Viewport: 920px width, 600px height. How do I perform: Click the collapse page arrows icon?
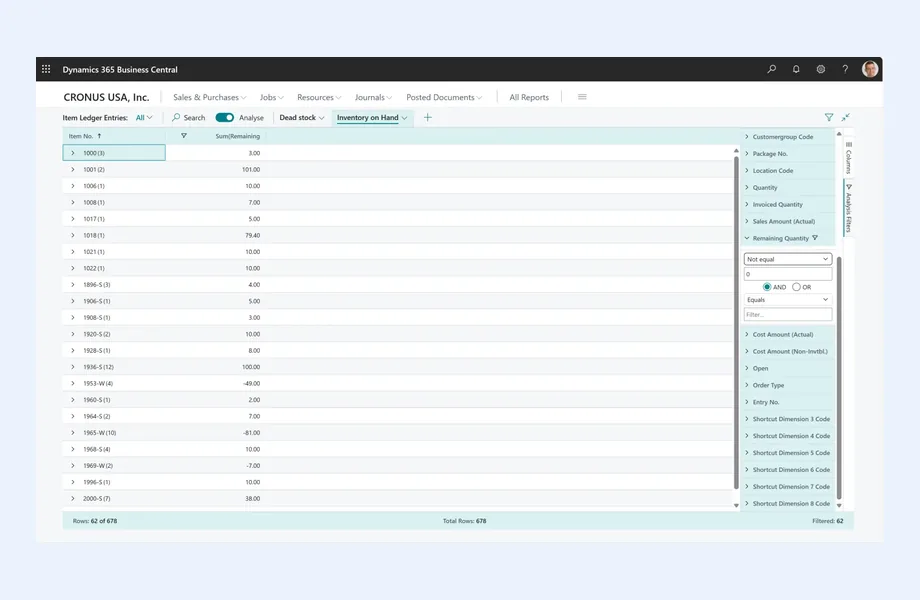click(x=845, y=117)
